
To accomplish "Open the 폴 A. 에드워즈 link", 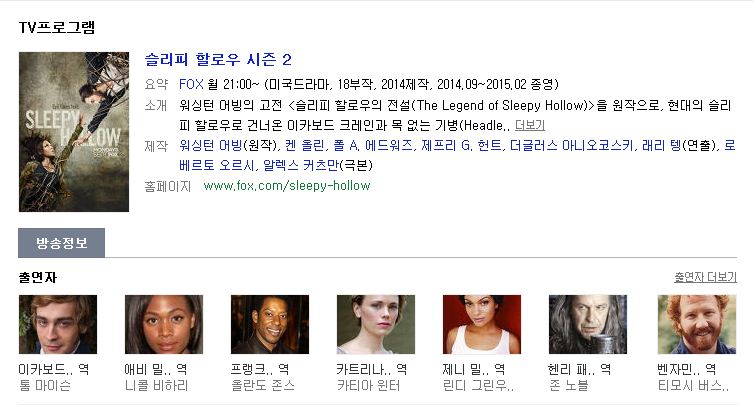I will tap(373, 145).
